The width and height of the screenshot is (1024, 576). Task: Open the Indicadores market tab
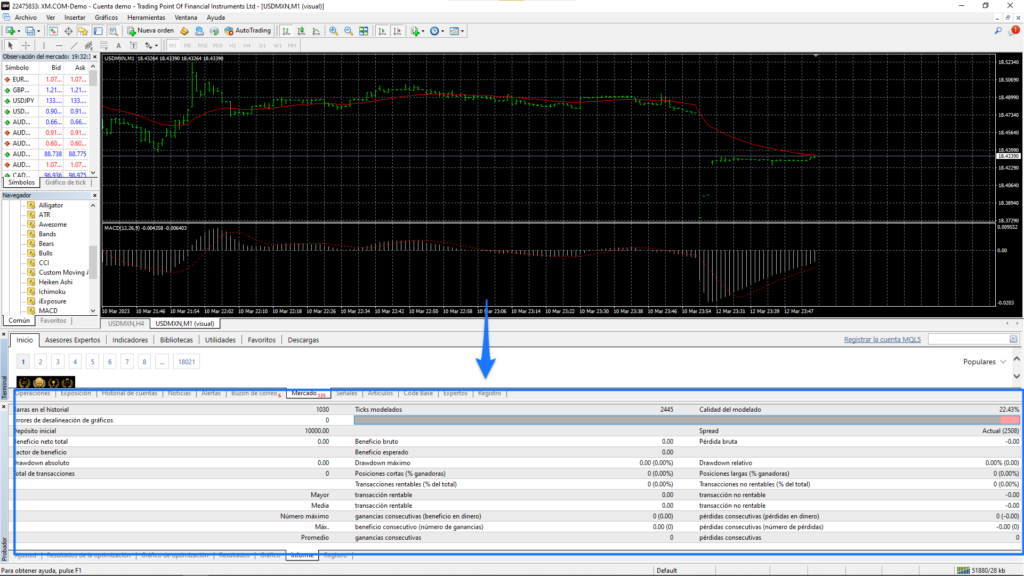click(130, 340)
